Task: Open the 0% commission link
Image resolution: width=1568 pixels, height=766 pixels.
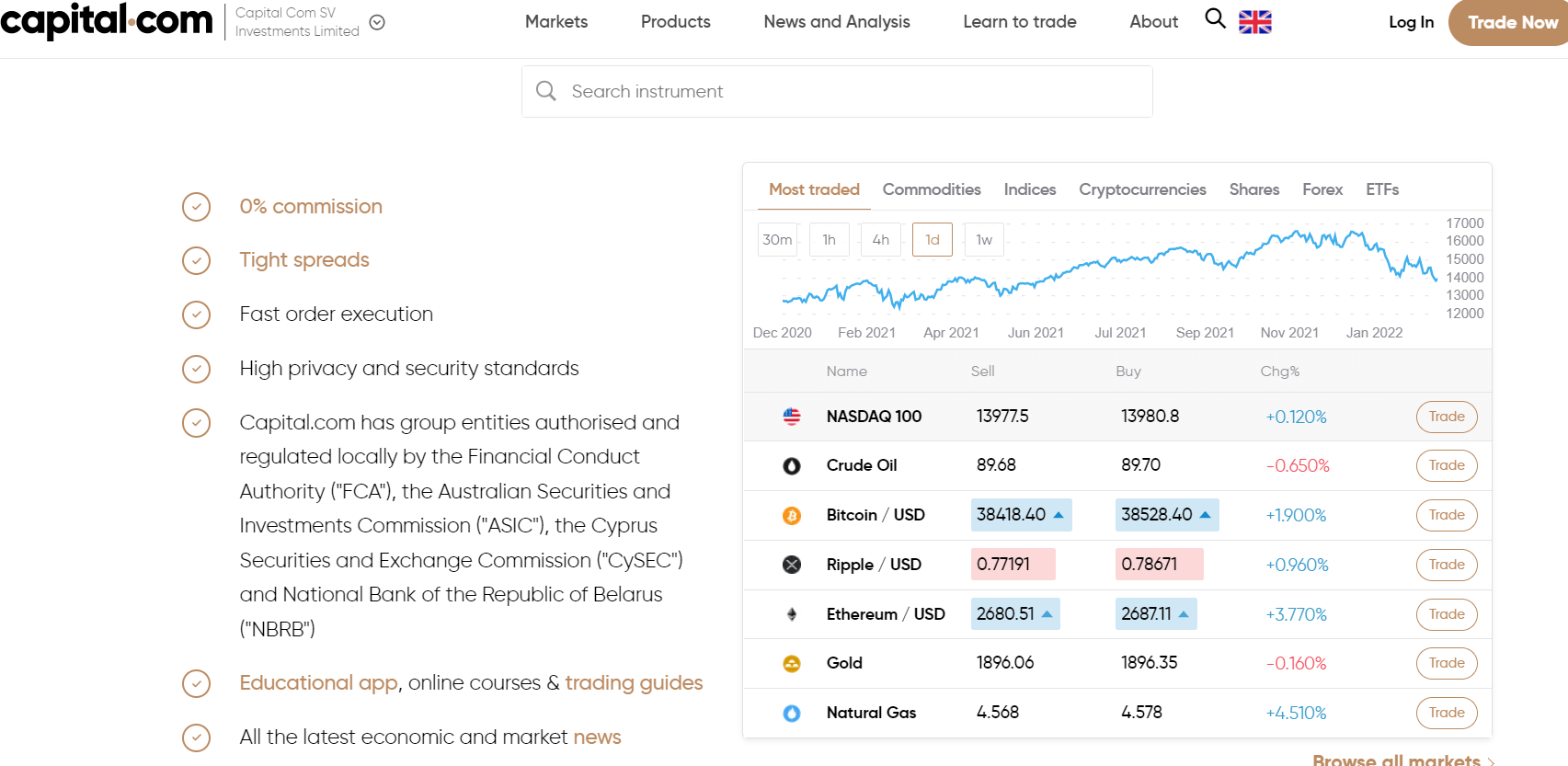Action: 311,207
